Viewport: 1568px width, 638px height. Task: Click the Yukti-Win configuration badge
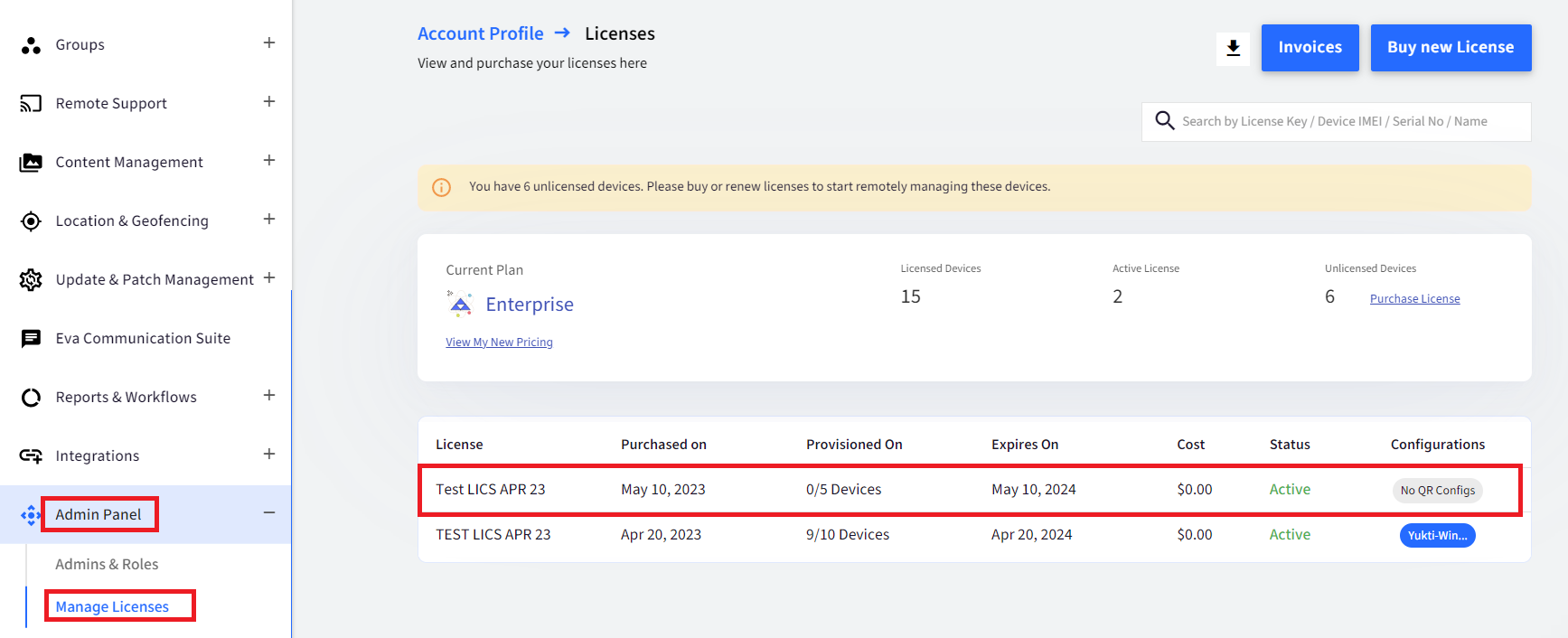pyautogui.click(x=1437, y=536)
